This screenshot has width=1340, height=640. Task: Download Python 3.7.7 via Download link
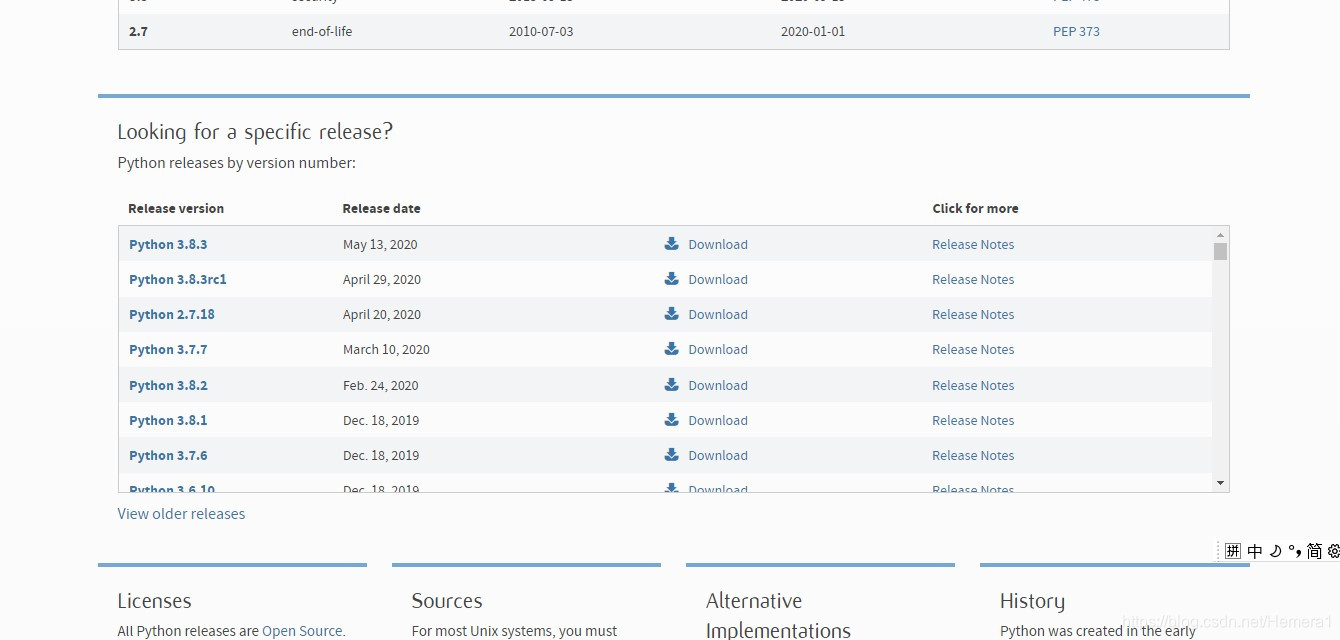(718, 349)
